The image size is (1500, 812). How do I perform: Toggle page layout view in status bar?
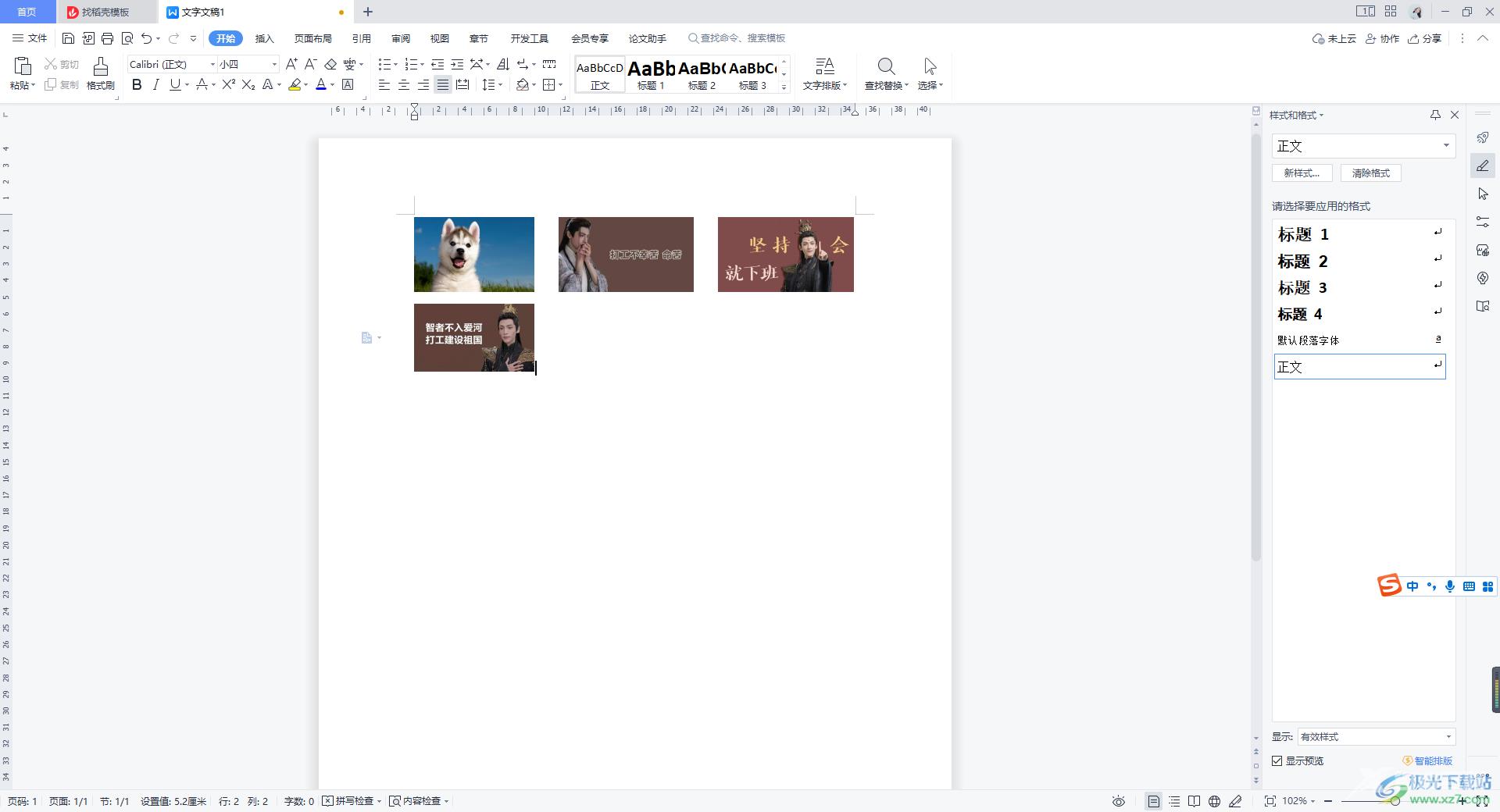[1153, 801]
